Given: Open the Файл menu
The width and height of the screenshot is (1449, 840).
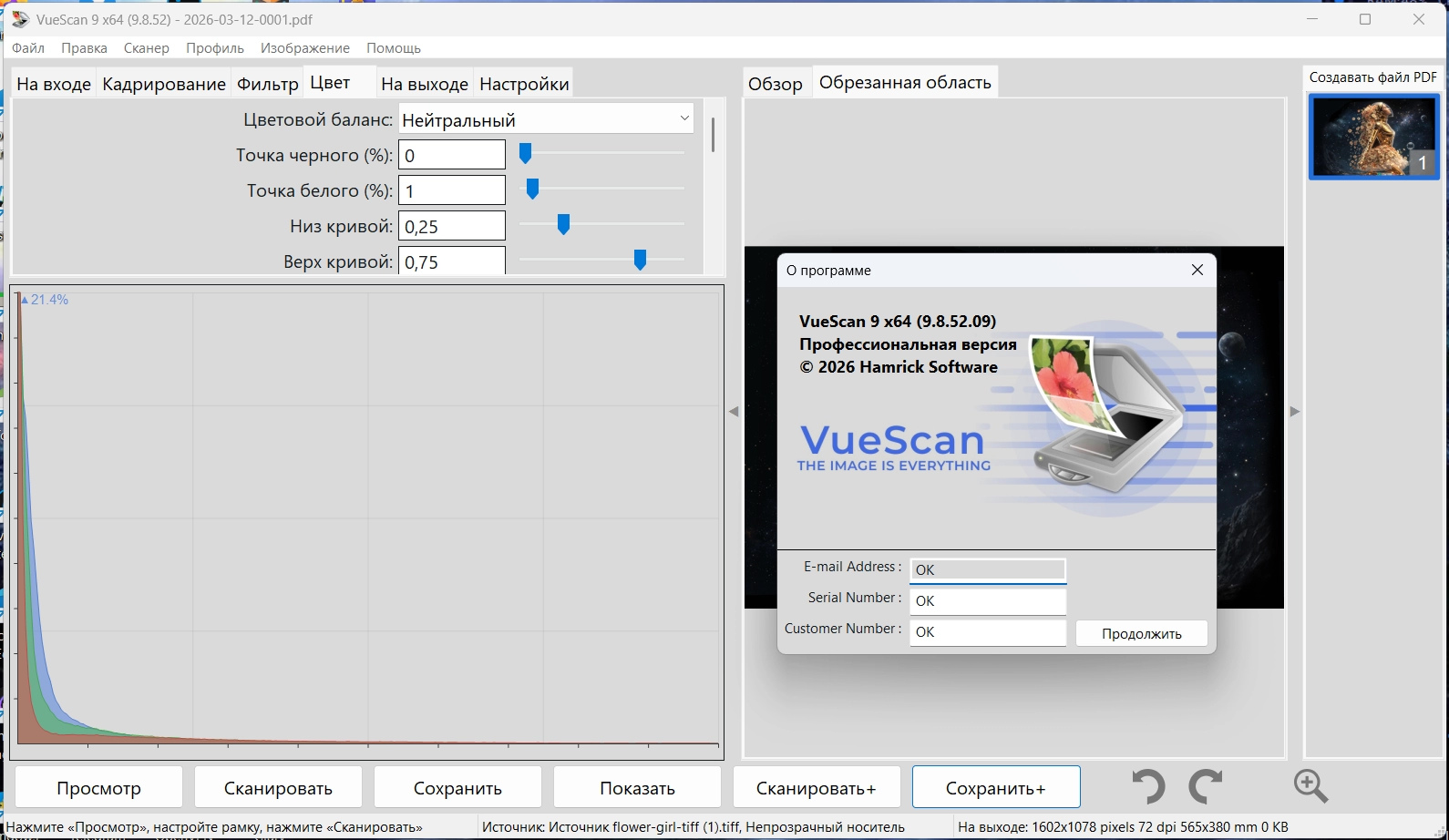Looking at the screenshot, I should point(28,47).
